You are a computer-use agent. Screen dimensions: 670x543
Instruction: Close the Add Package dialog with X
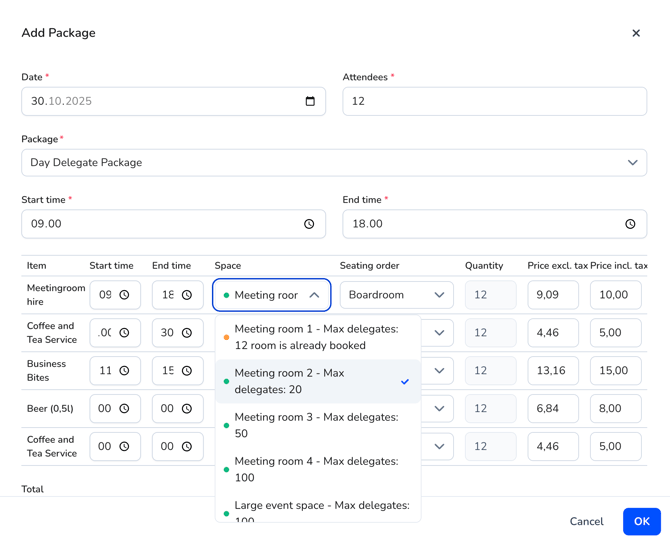coord(636,33)
